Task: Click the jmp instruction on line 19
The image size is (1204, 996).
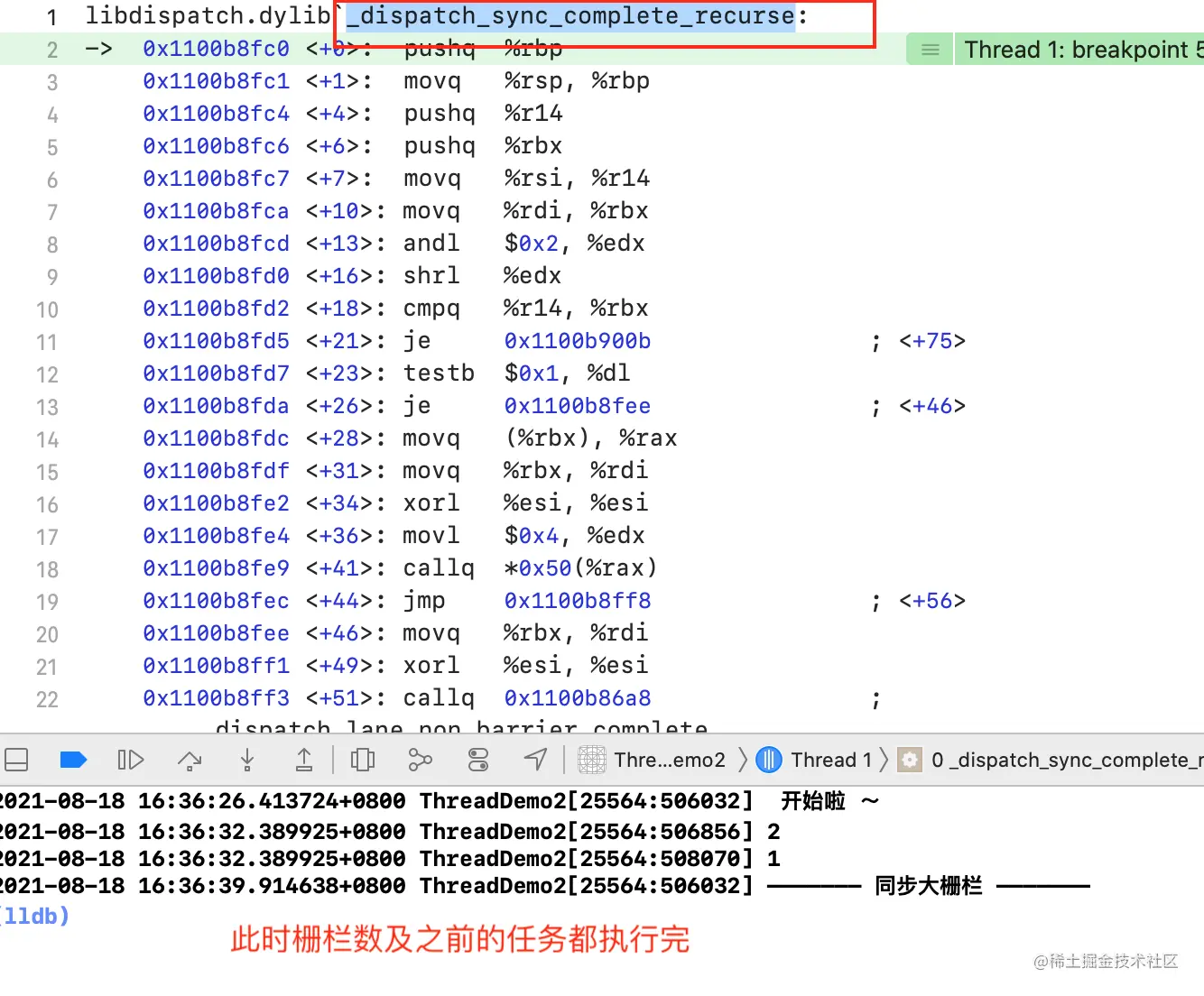Action: coord(424,601)
